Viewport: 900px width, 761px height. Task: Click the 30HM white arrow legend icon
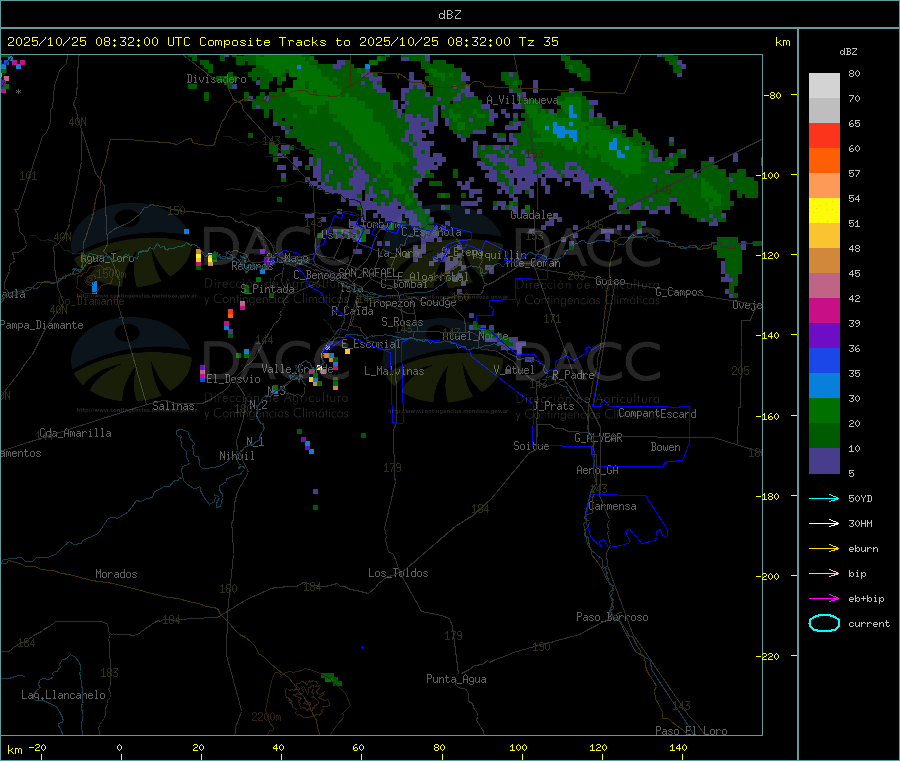[824, 523]
